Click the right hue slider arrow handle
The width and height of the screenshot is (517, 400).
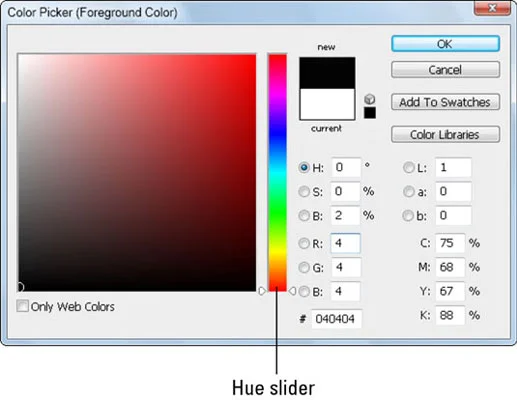point(292,291)
